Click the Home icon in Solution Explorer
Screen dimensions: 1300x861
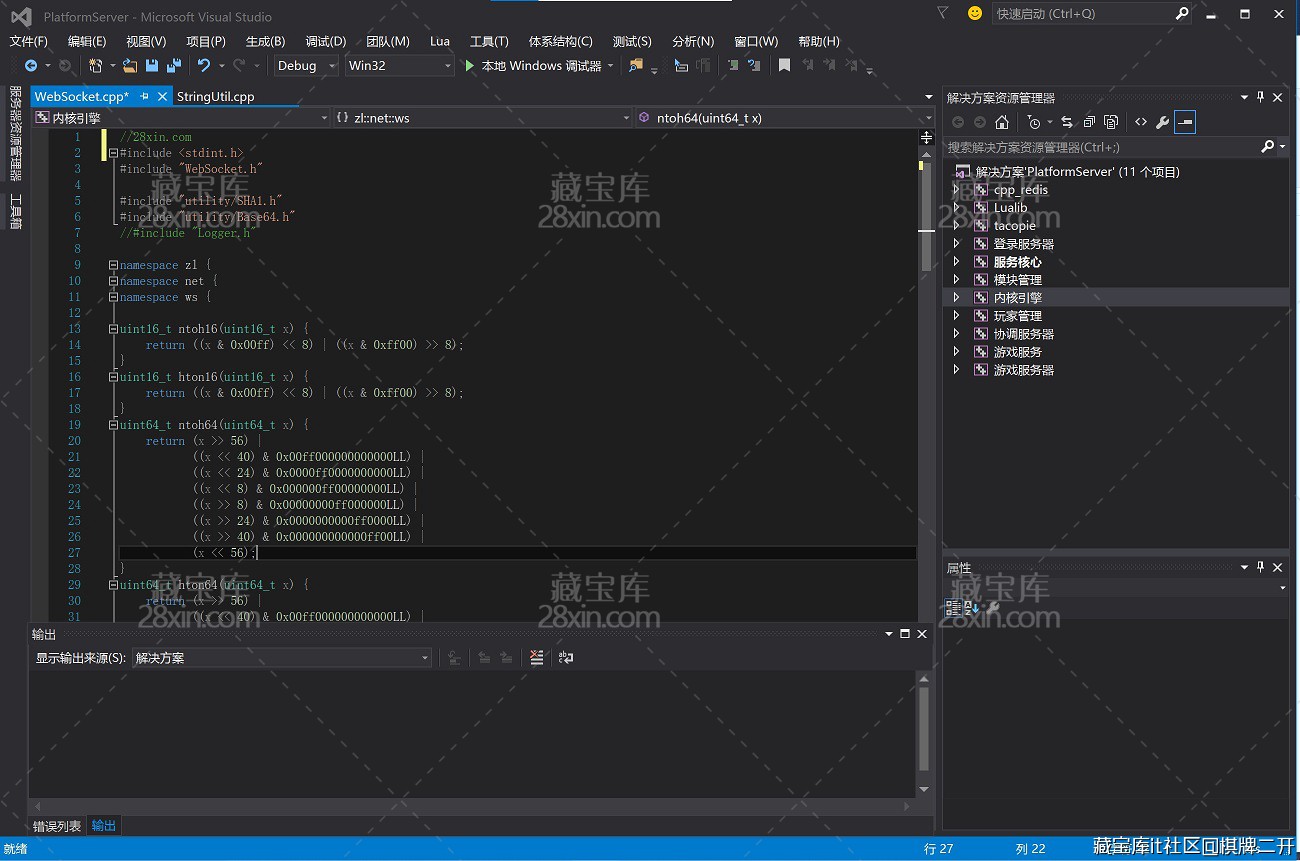(x=1002, y=122)
